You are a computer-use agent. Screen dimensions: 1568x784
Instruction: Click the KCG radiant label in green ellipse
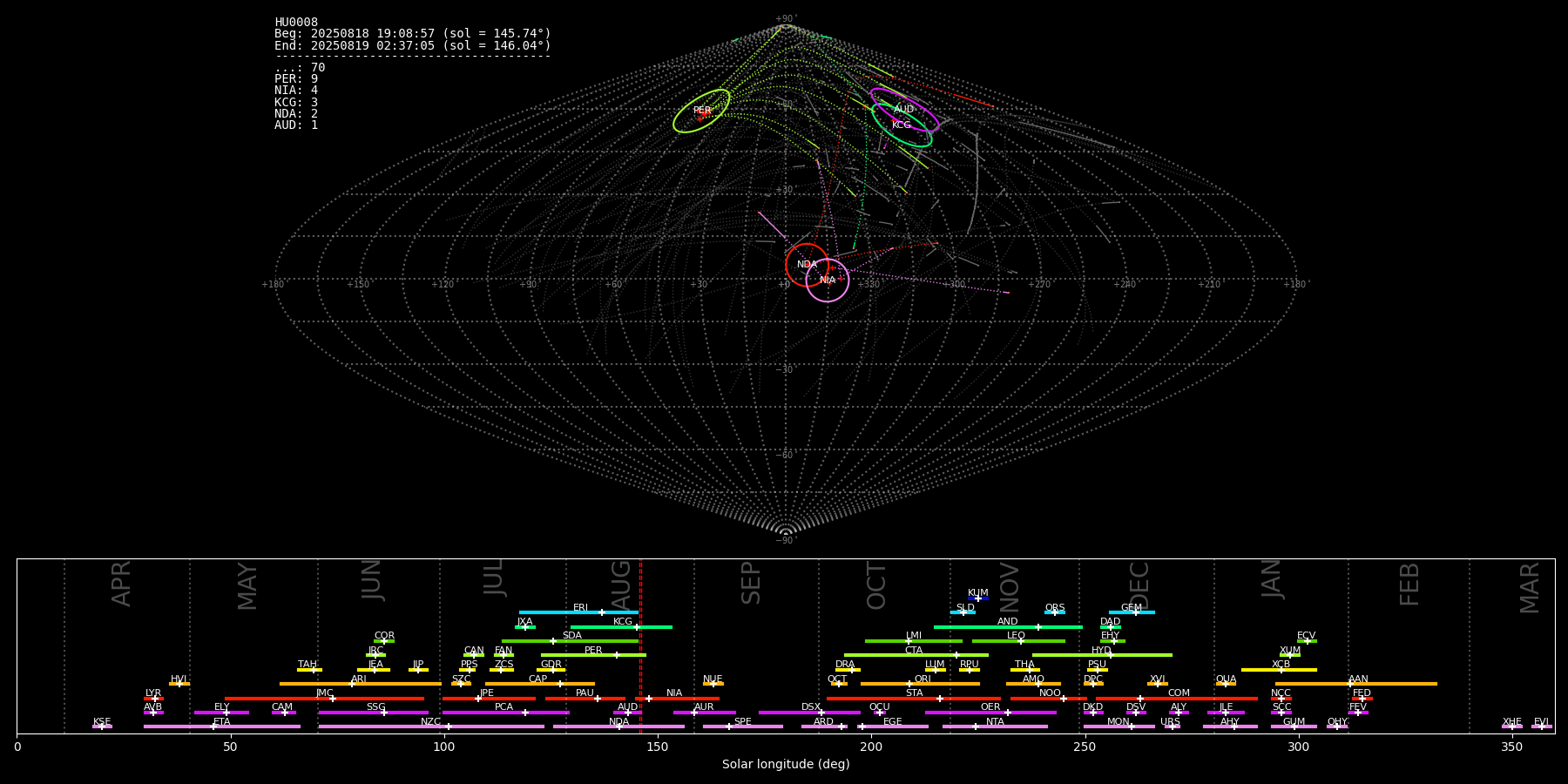[902, 125]
